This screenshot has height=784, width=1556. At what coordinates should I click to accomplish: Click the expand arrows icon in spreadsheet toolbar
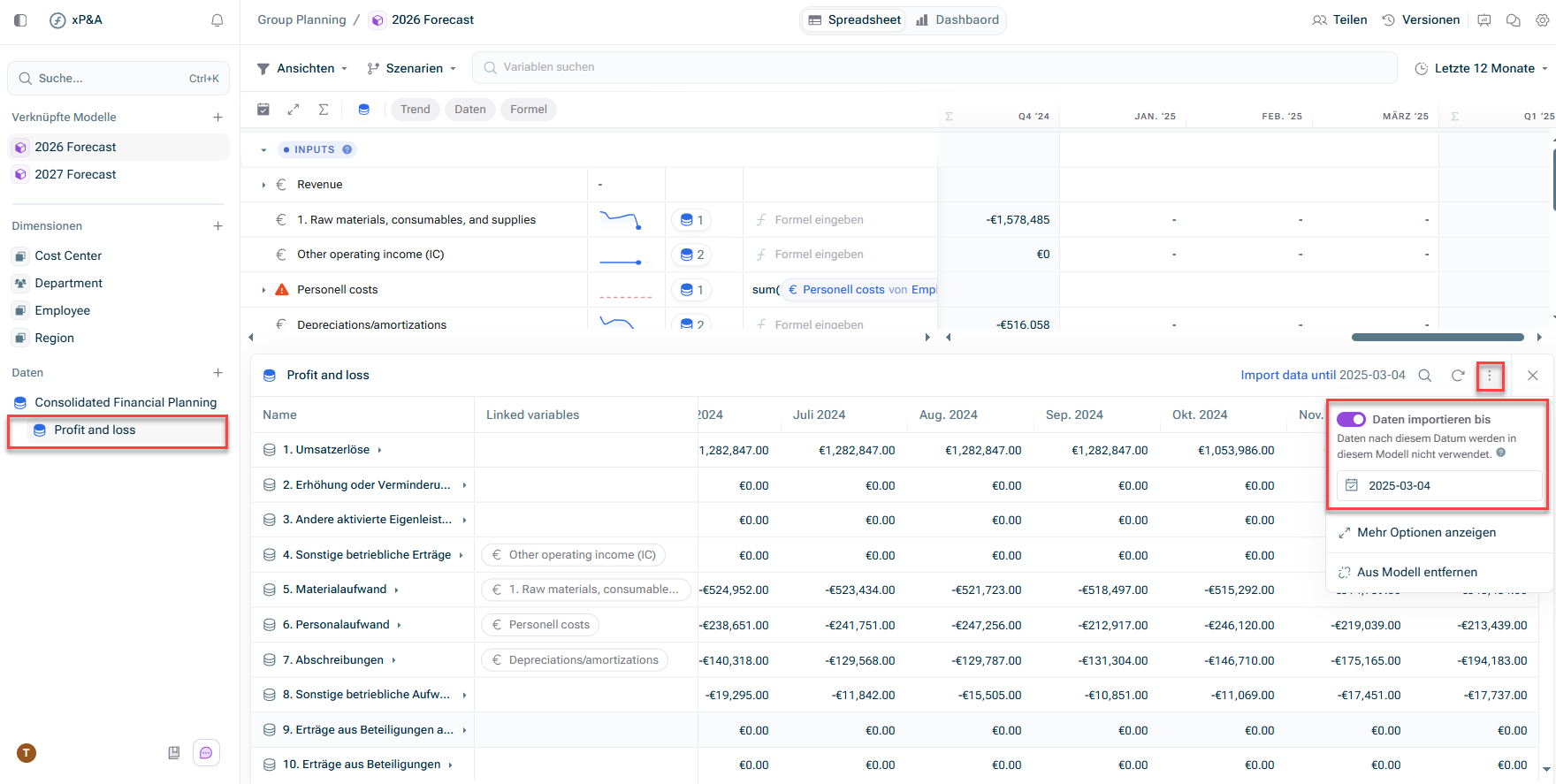(294, 110)
